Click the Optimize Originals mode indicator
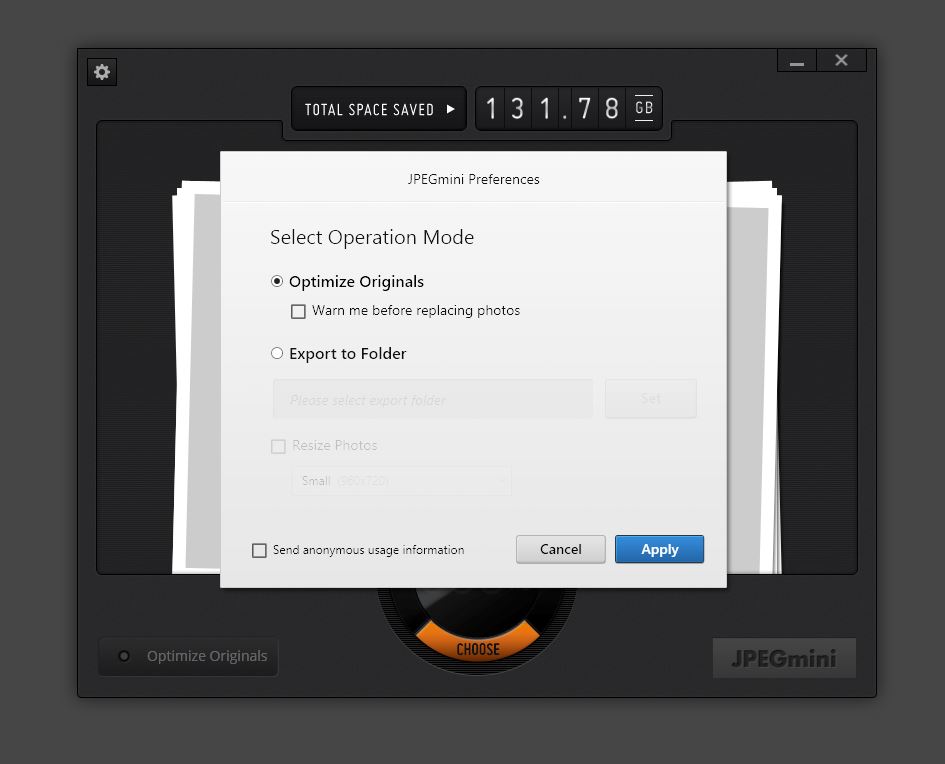Image resolution: width=945 pixels, height=764 pixels. pos(189,656)
